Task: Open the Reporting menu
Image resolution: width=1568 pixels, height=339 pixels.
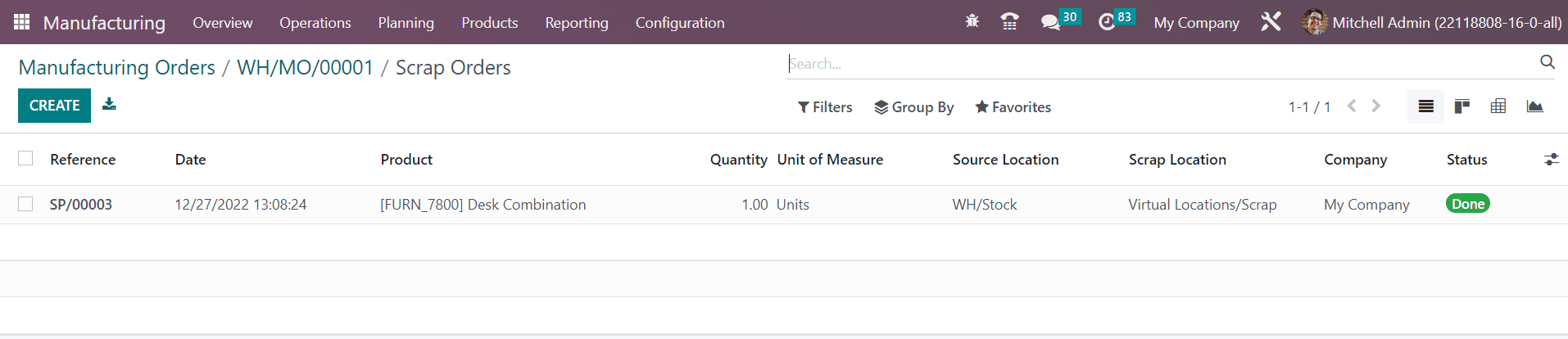Action: pos(577,23)
